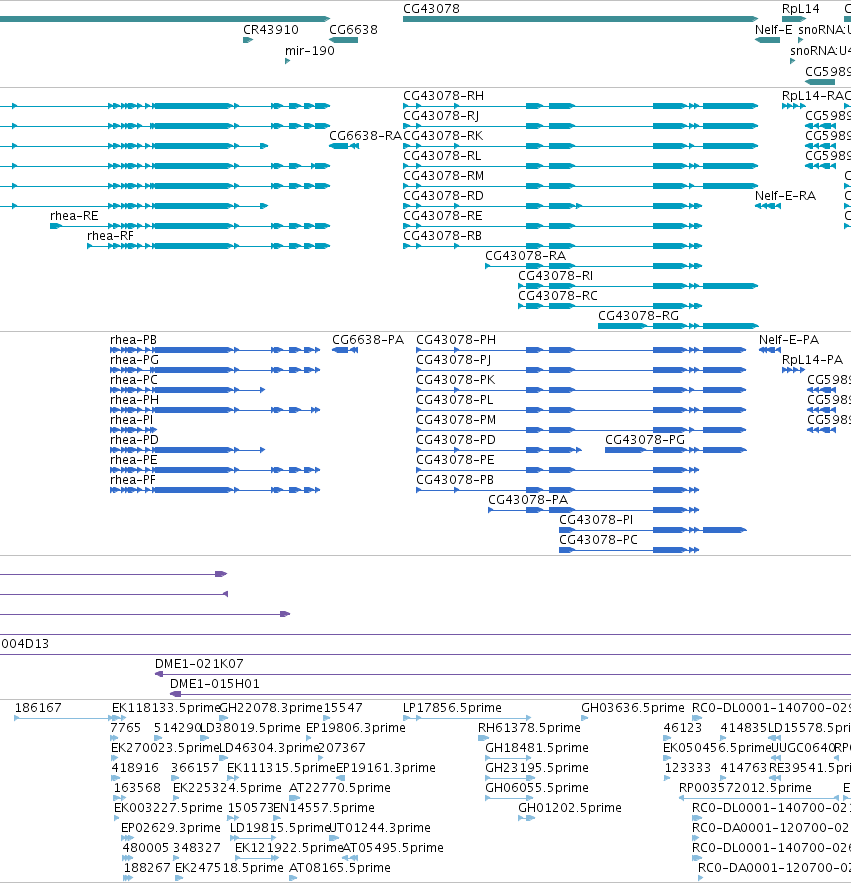Screen dimensions: 851x883
Task: Open transcript CG43078-RK
Action: [x=580, y=146]
